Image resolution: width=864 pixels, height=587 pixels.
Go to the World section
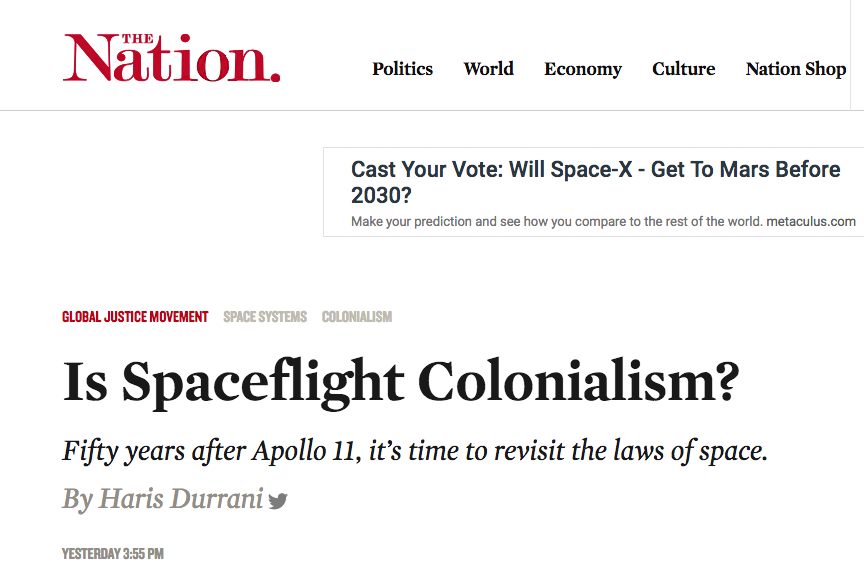click(488, 69)
